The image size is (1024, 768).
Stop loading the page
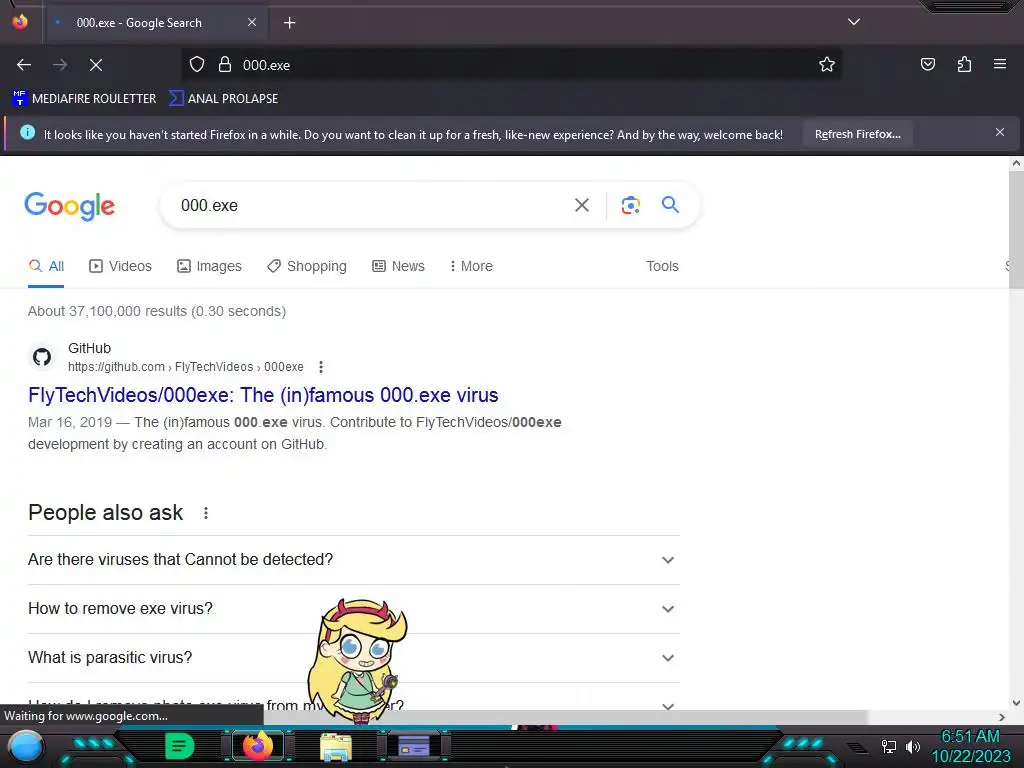(x=95, y=65)
